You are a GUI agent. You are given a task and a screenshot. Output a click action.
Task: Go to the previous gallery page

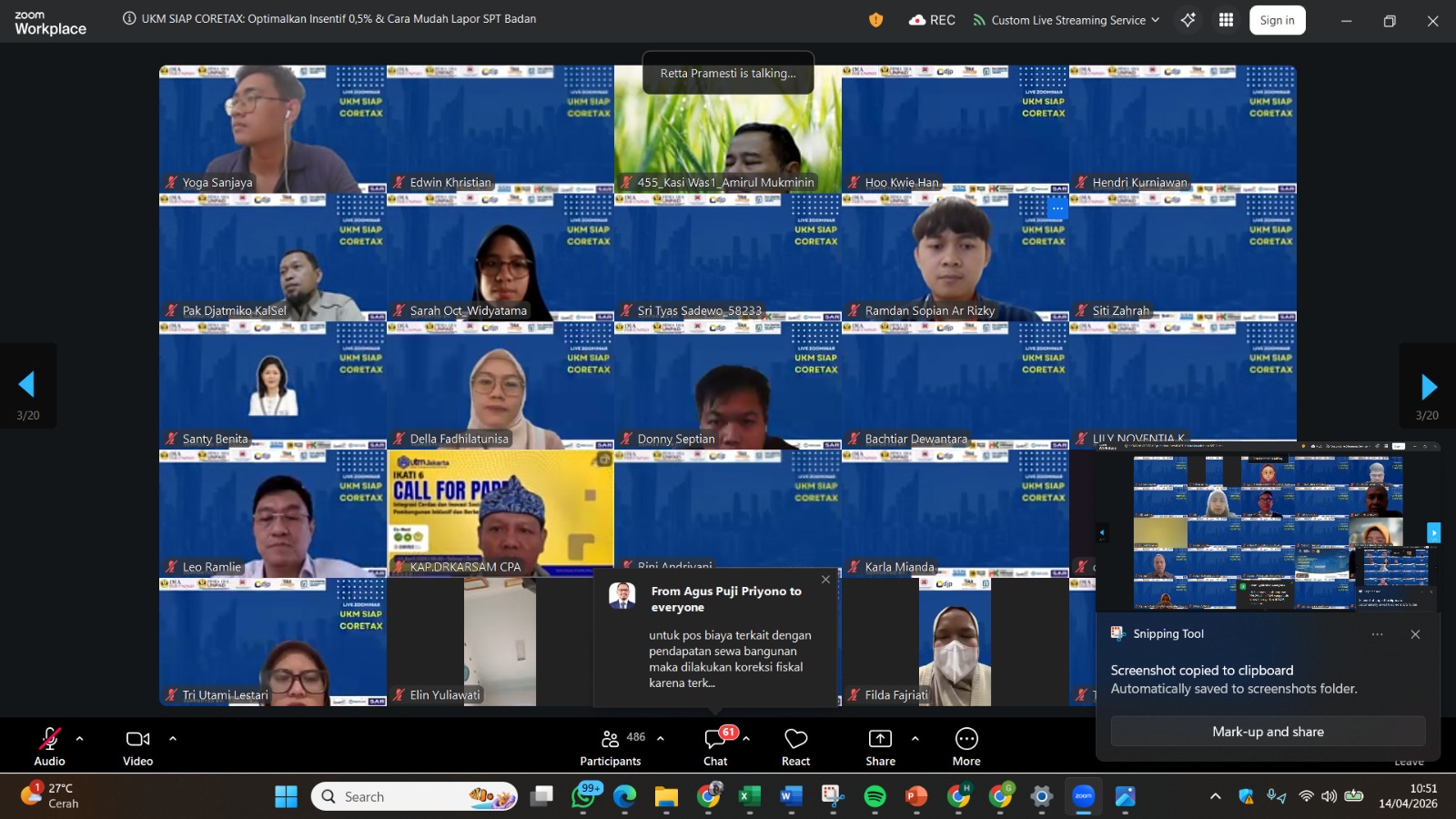26,385
